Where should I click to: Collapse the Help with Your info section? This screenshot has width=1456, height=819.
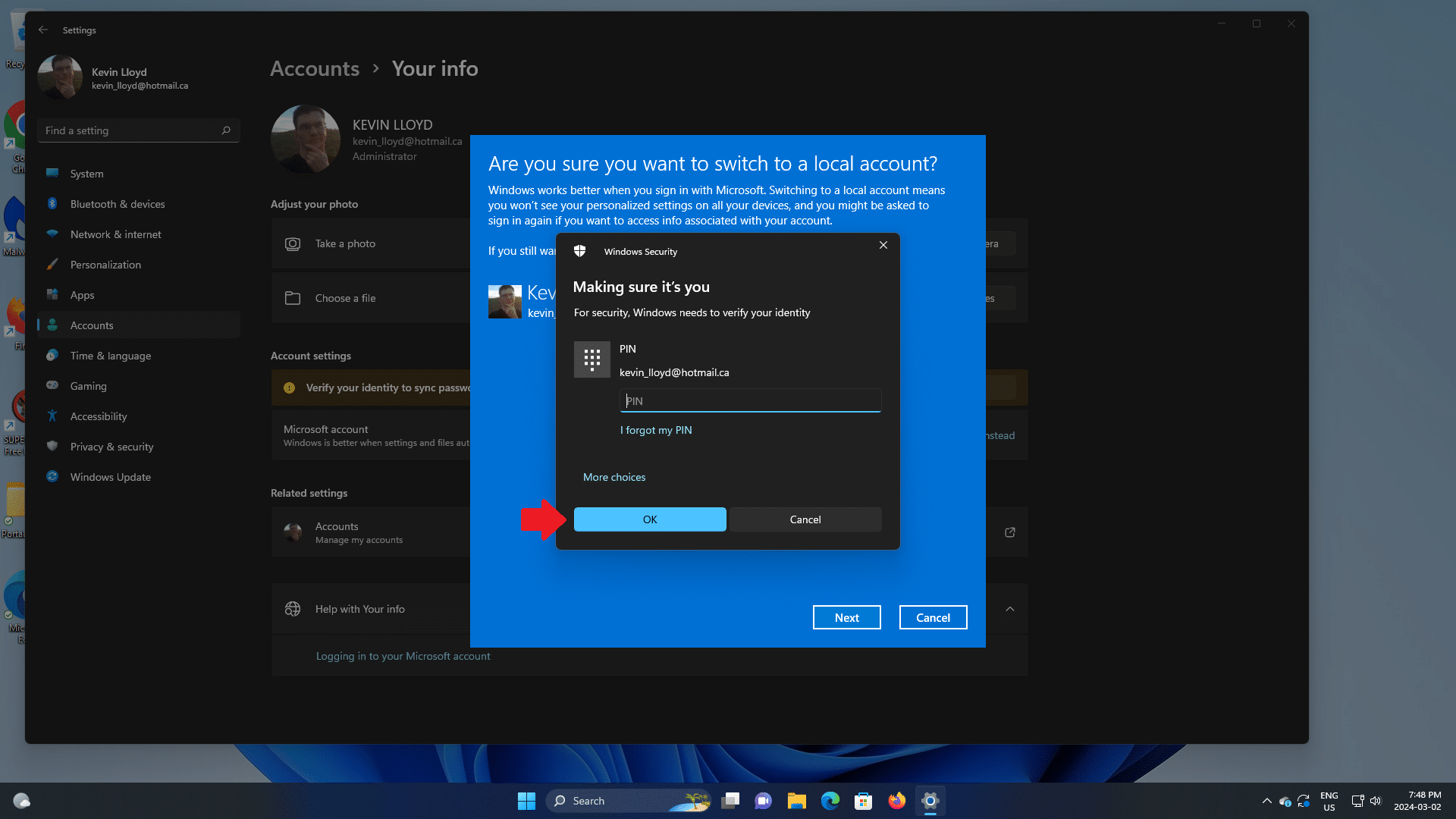tap(1009, 609)
